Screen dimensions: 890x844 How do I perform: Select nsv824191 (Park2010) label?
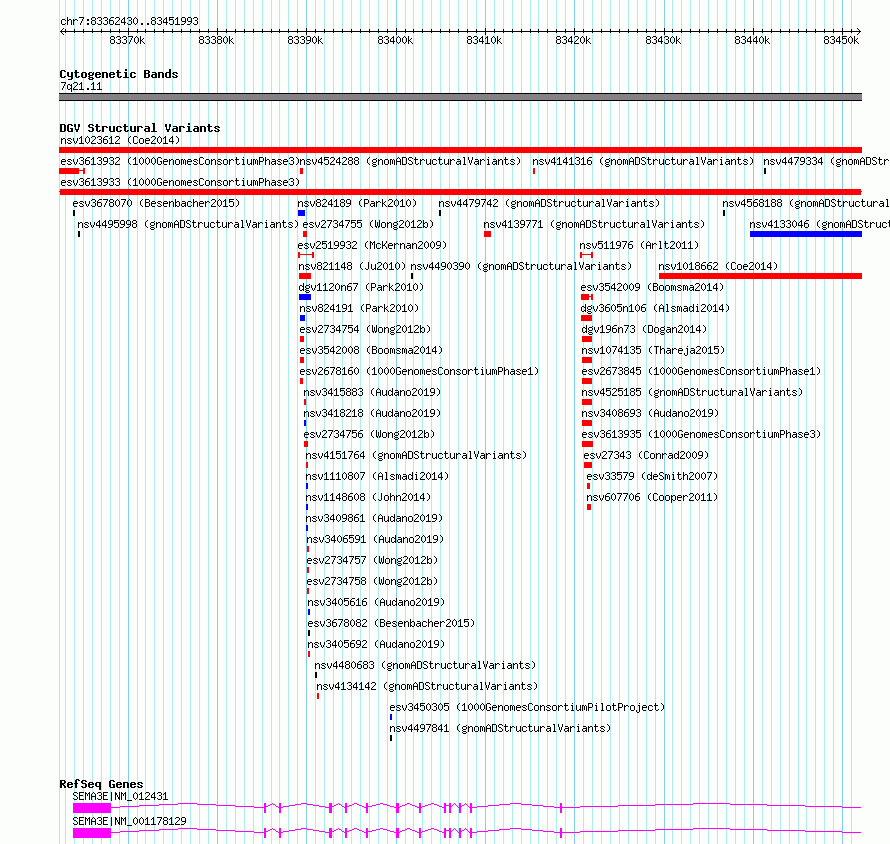(x=359, y=308)
